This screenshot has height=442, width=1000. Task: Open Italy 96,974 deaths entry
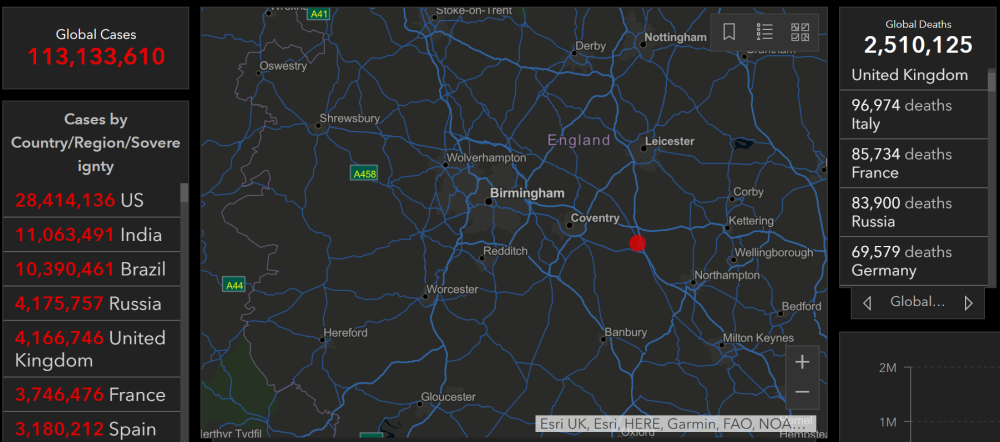click(x=913, y=114)
